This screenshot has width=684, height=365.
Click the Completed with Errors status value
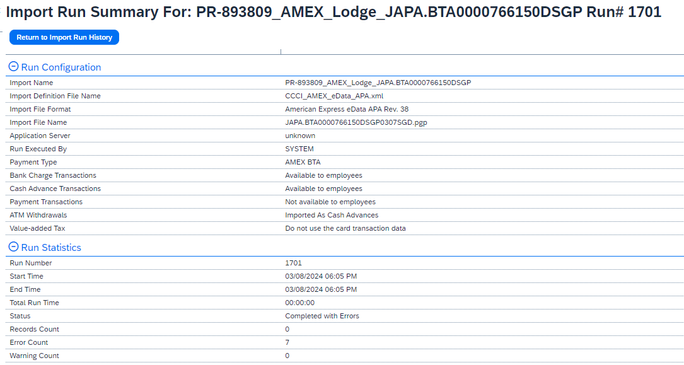(x=322, y=316)
